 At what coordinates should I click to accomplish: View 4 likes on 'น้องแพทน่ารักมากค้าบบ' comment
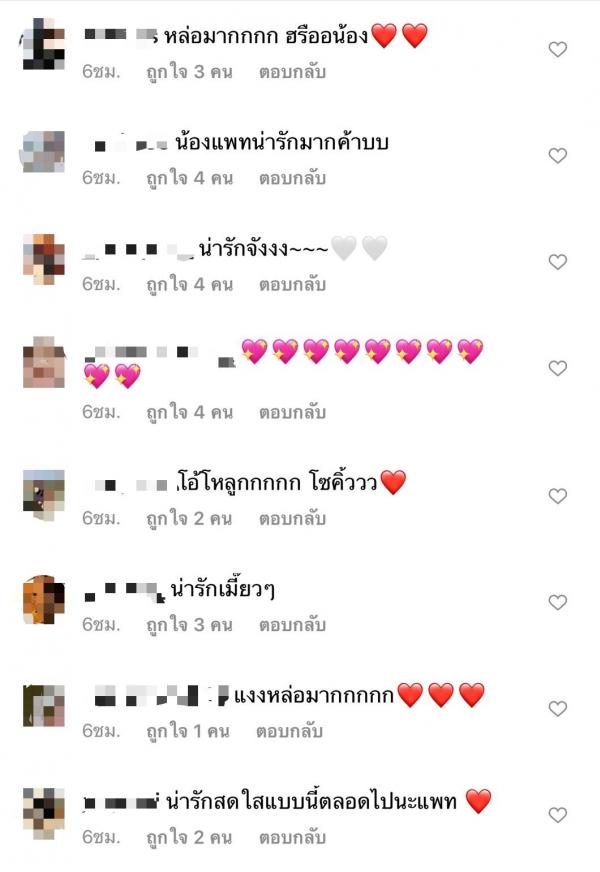point(189,179)
